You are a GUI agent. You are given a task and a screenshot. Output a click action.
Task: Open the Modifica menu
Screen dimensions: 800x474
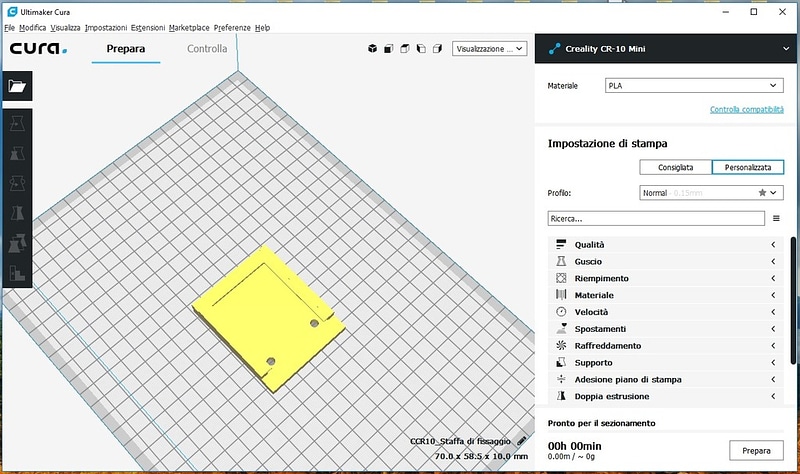coord(33,28)
